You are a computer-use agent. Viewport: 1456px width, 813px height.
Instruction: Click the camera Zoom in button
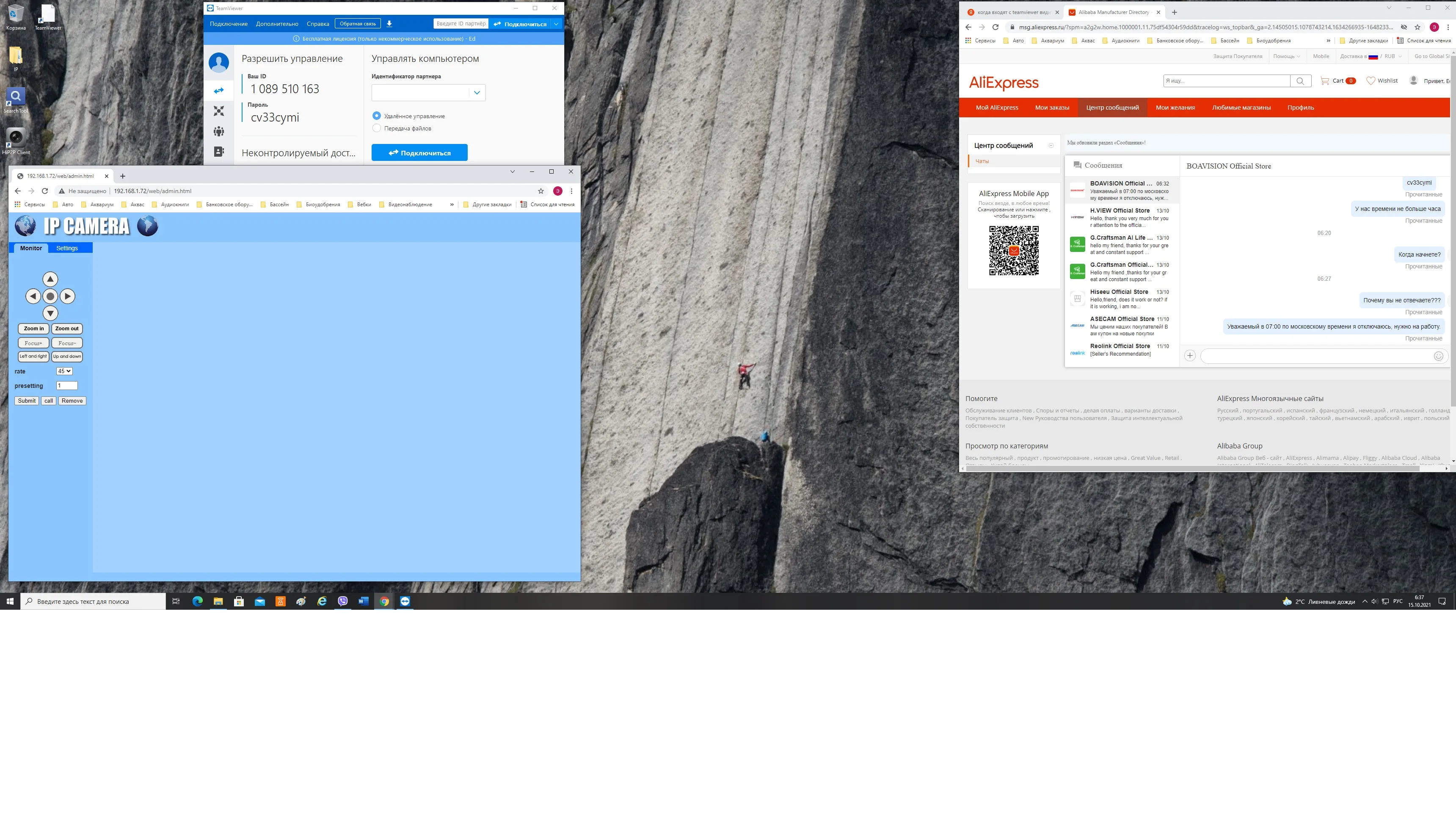pyautogui.click(x=33, y=329)
